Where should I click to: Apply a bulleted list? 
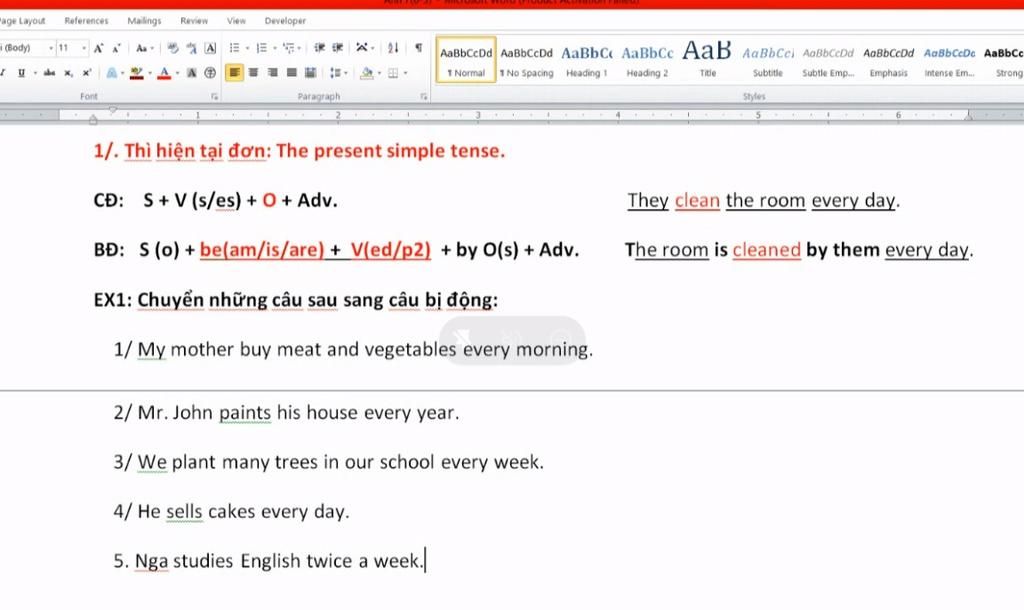[234, 48]
